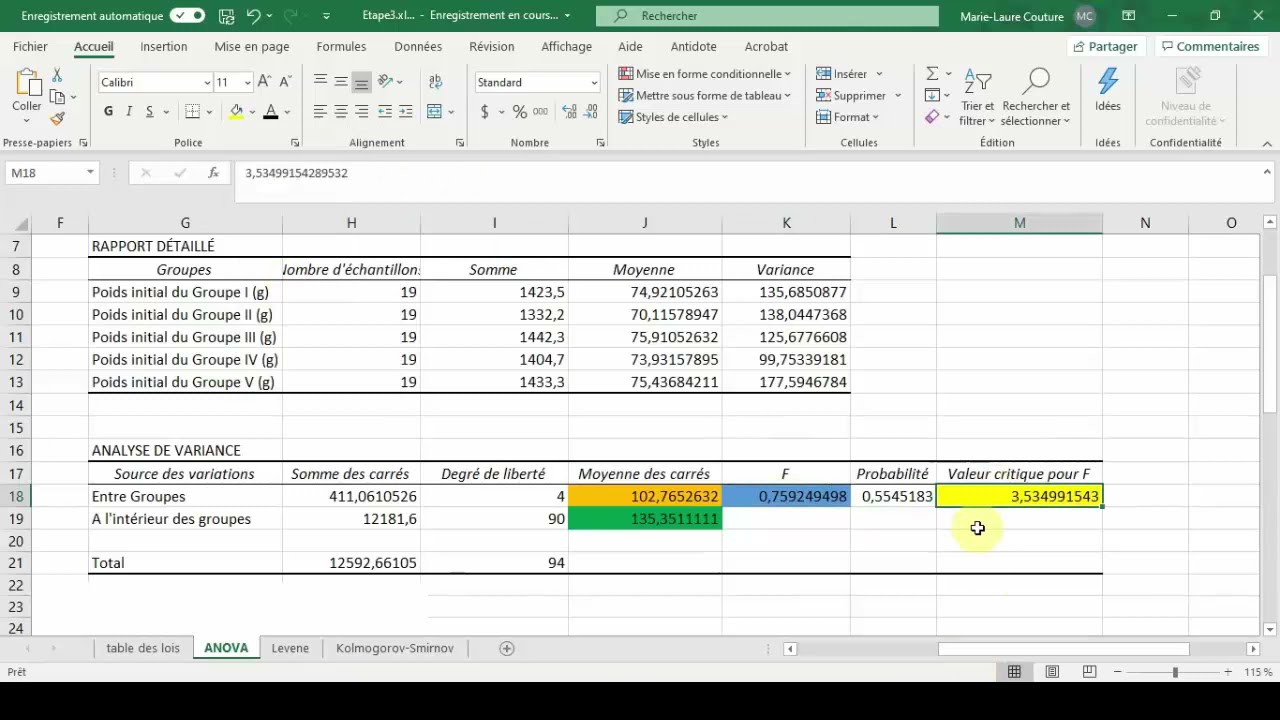The height and width of the screenshot is (720, 1280).
Task: Click the percent style icon
Action: coord(519,112)
